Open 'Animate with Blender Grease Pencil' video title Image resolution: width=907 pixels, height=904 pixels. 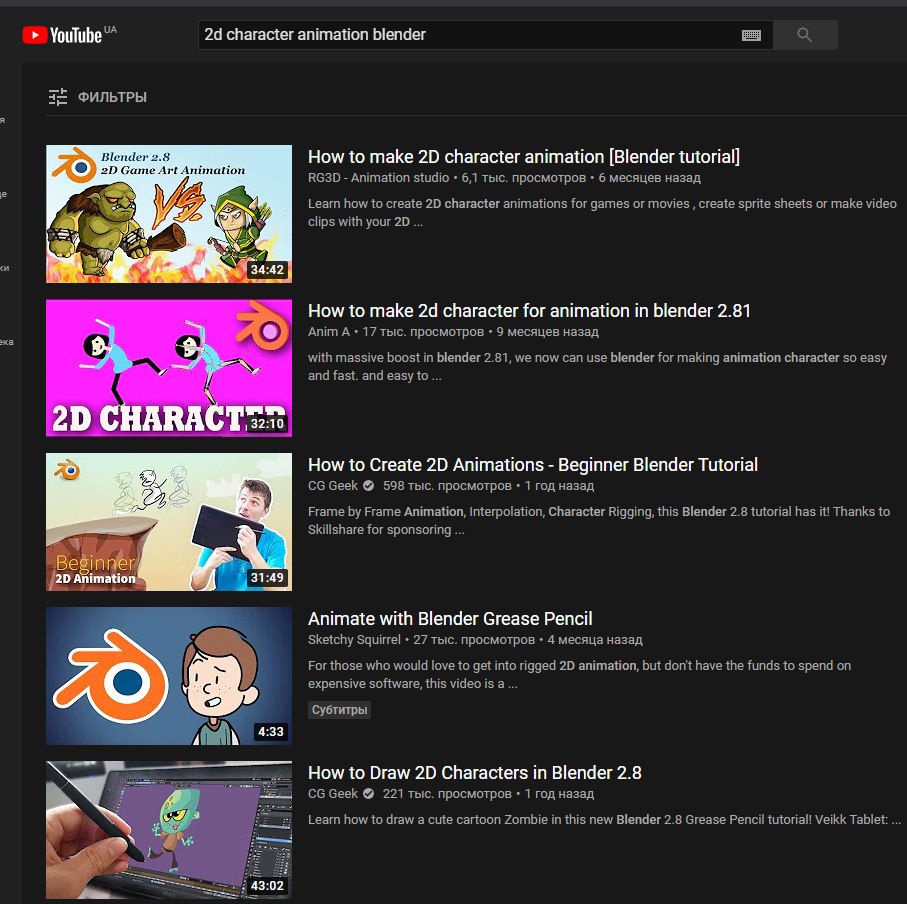(450, 619)
